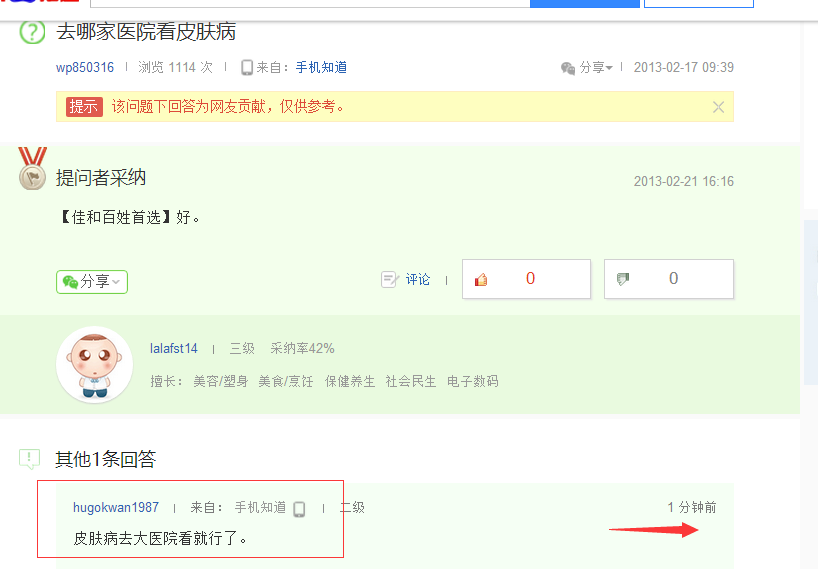The height and width of the screenshot is (569, 818).
Task: Click the thumbs-down vote button
Action: coord(669,279)
